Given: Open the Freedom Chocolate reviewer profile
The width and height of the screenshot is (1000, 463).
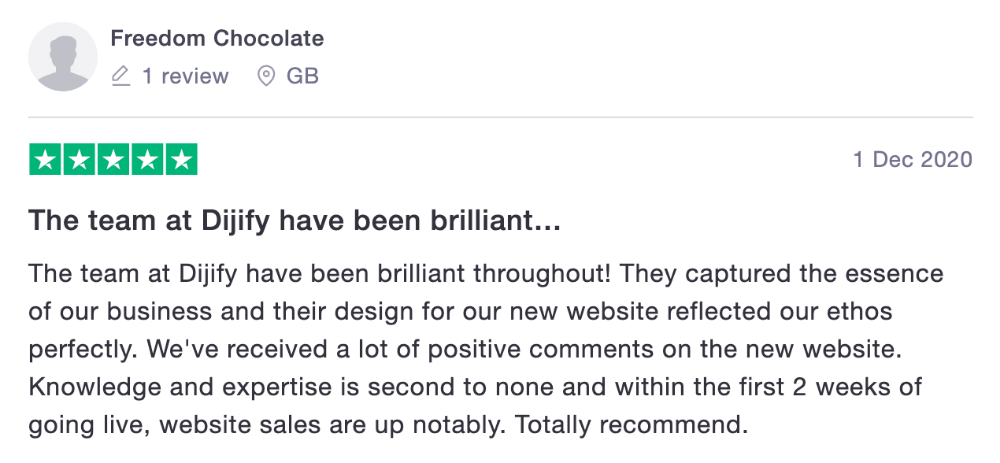Looking at the screenshot, I should coord(217,38).
